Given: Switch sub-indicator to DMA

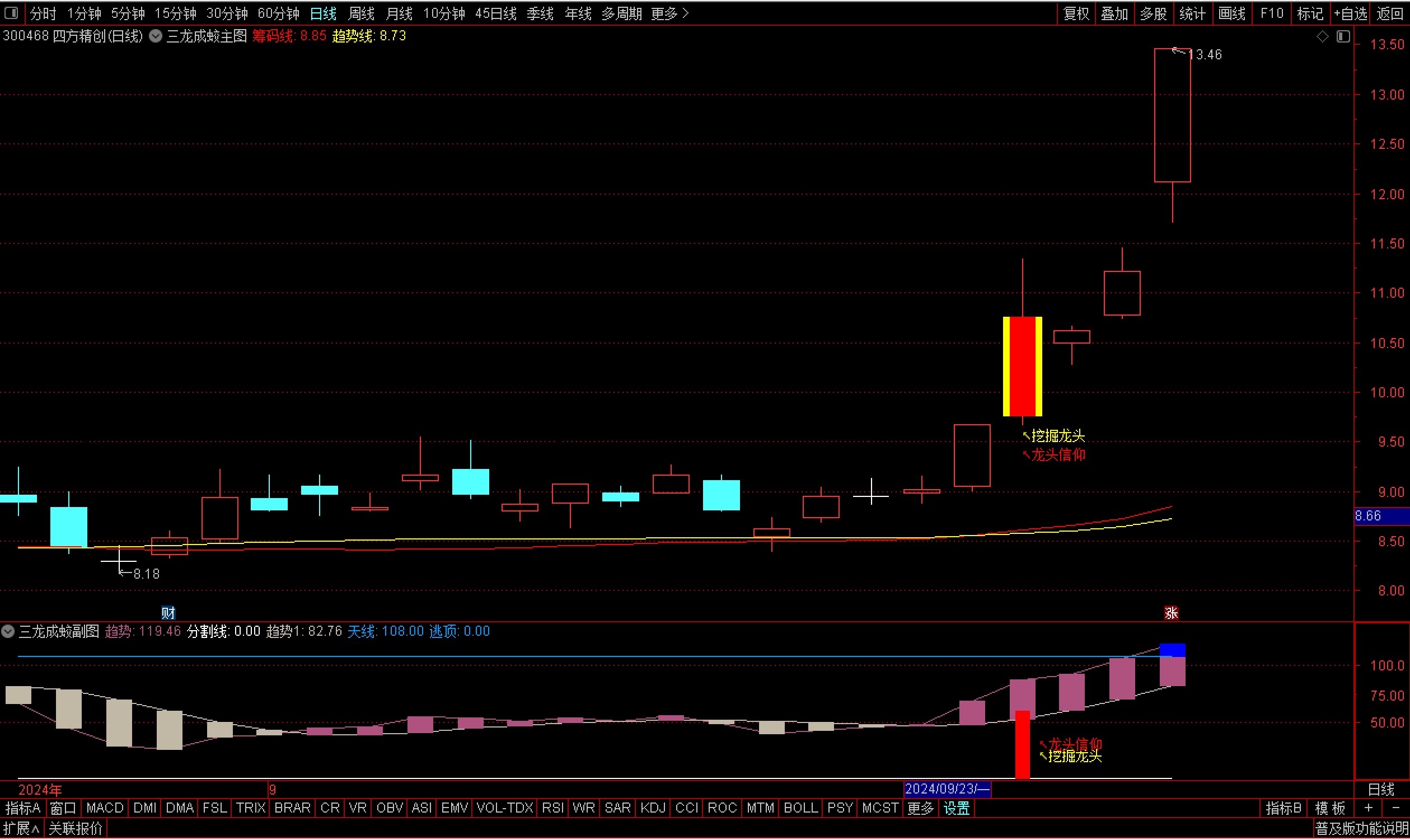Looking at the screenshot, I should (x=180, y=809).
